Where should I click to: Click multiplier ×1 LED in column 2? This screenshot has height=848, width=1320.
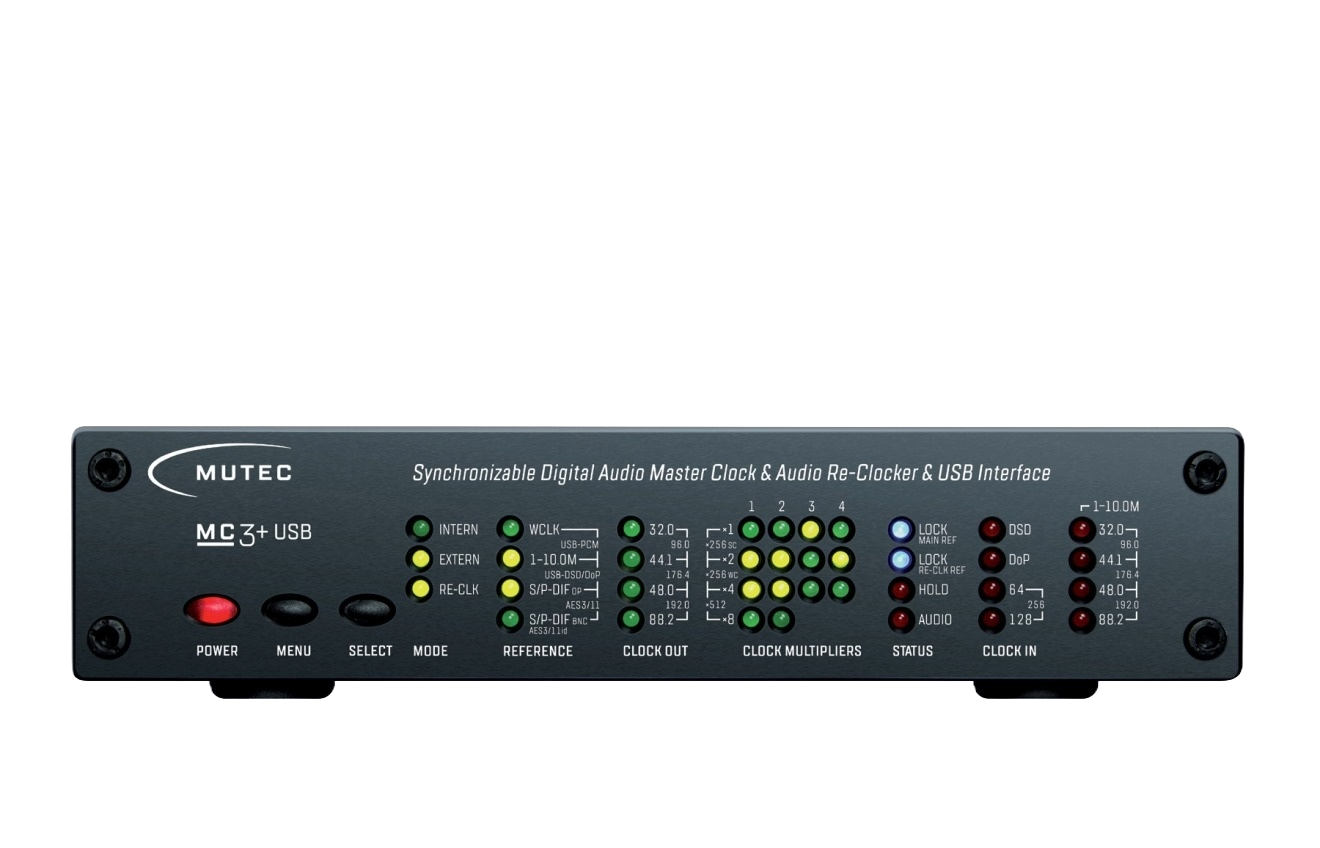pos(782,529)
